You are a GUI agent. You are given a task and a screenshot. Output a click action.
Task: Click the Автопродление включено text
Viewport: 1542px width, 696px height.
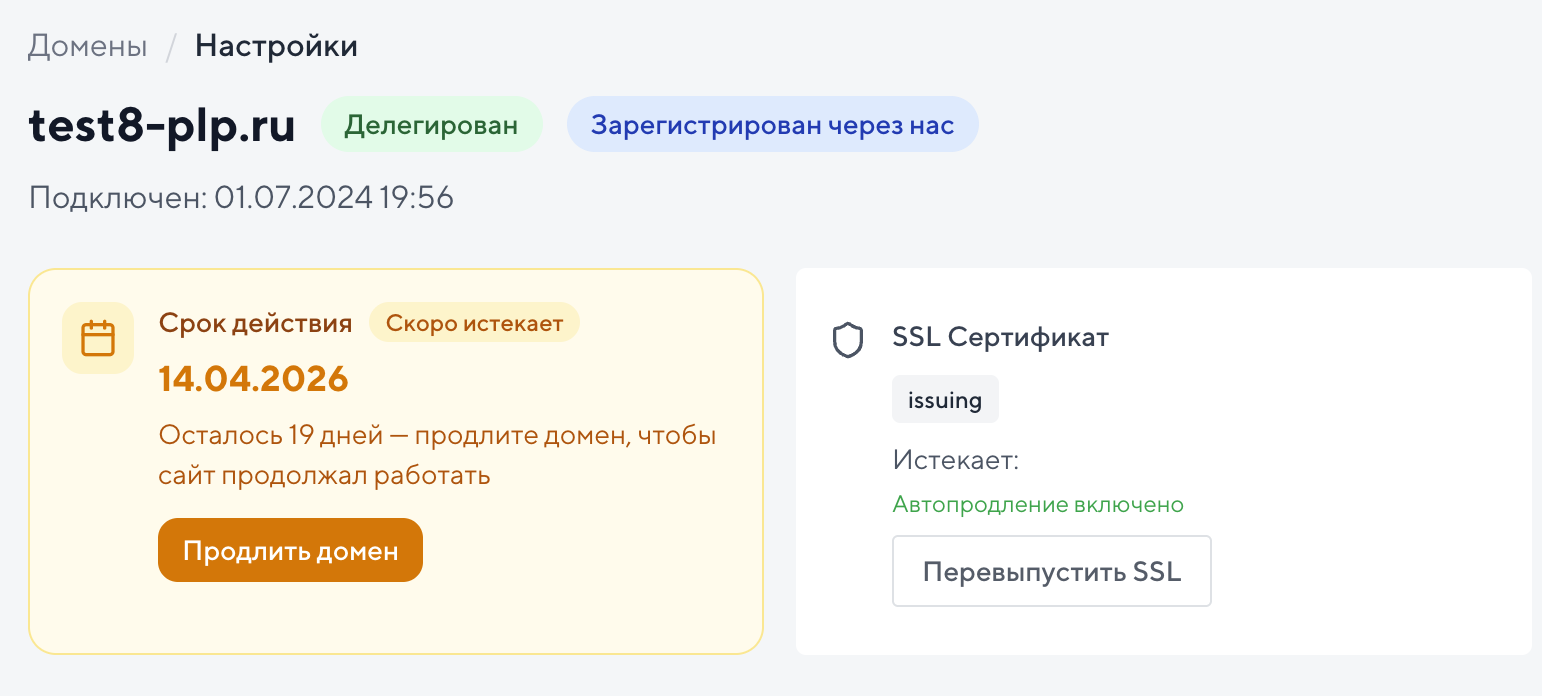tap(1038, 504)
